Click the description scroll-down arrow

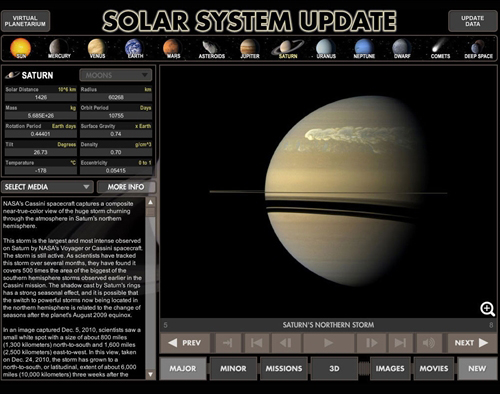tap(151, 374)
